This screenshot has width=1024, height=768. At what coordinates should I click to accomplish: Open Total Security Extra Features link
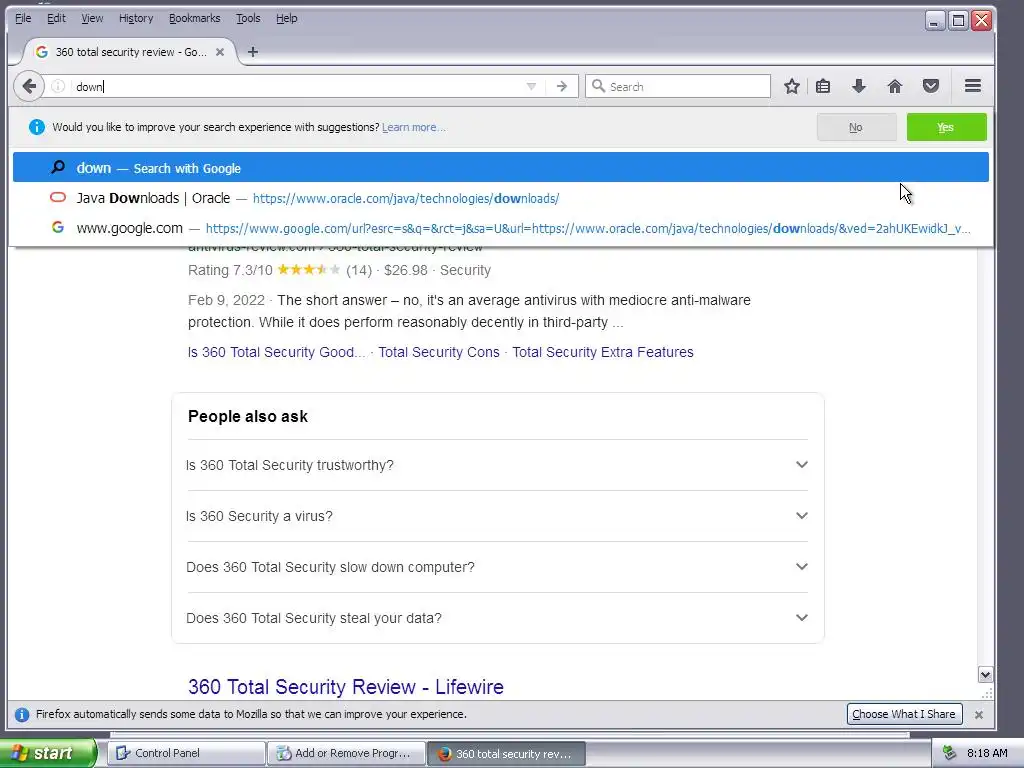(x=603, y=352)
